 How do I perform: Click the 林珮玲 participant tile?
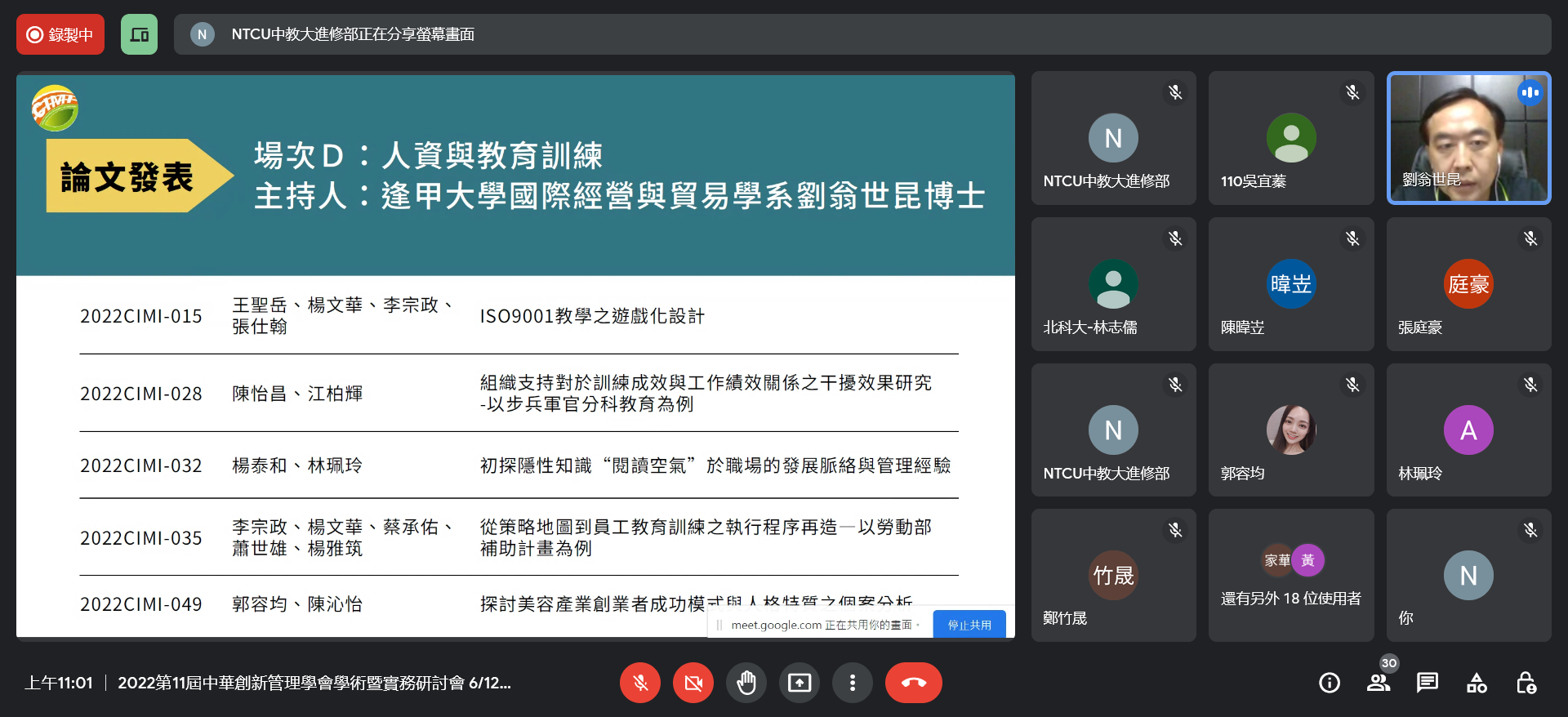pyautogui.click(x=1468, y=430)
